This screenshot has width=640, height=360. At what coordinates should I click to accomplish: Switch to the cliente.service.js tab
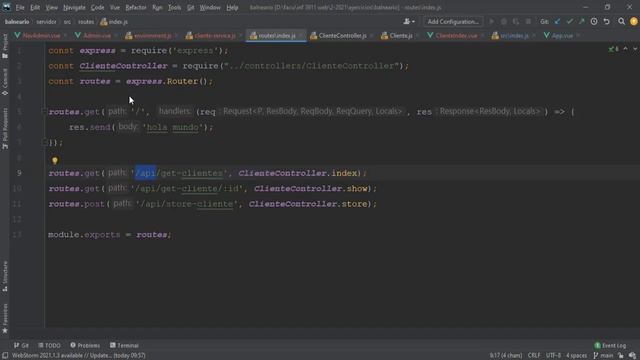[214, 36]
